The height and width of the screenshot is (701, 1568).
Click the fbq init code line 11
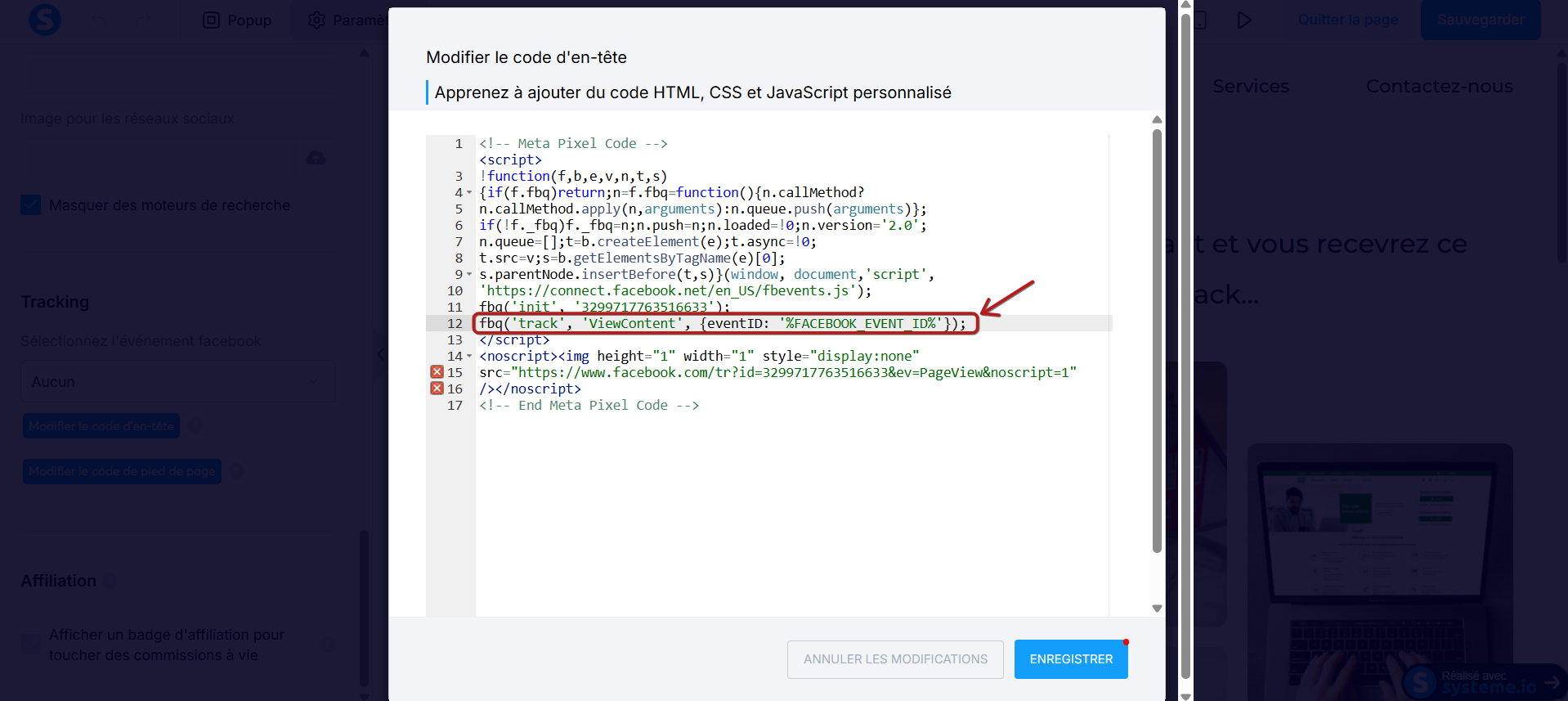click(604, 308)
